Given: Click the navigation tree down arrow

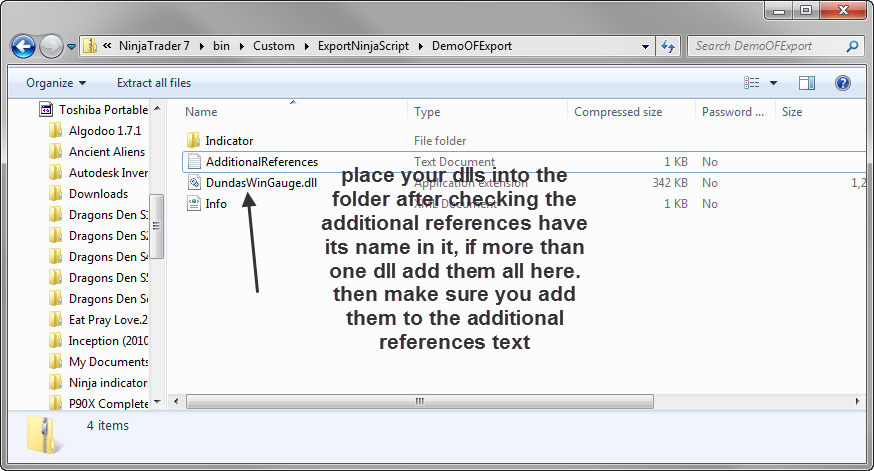Looking at the screenshot, I should 157,401.
